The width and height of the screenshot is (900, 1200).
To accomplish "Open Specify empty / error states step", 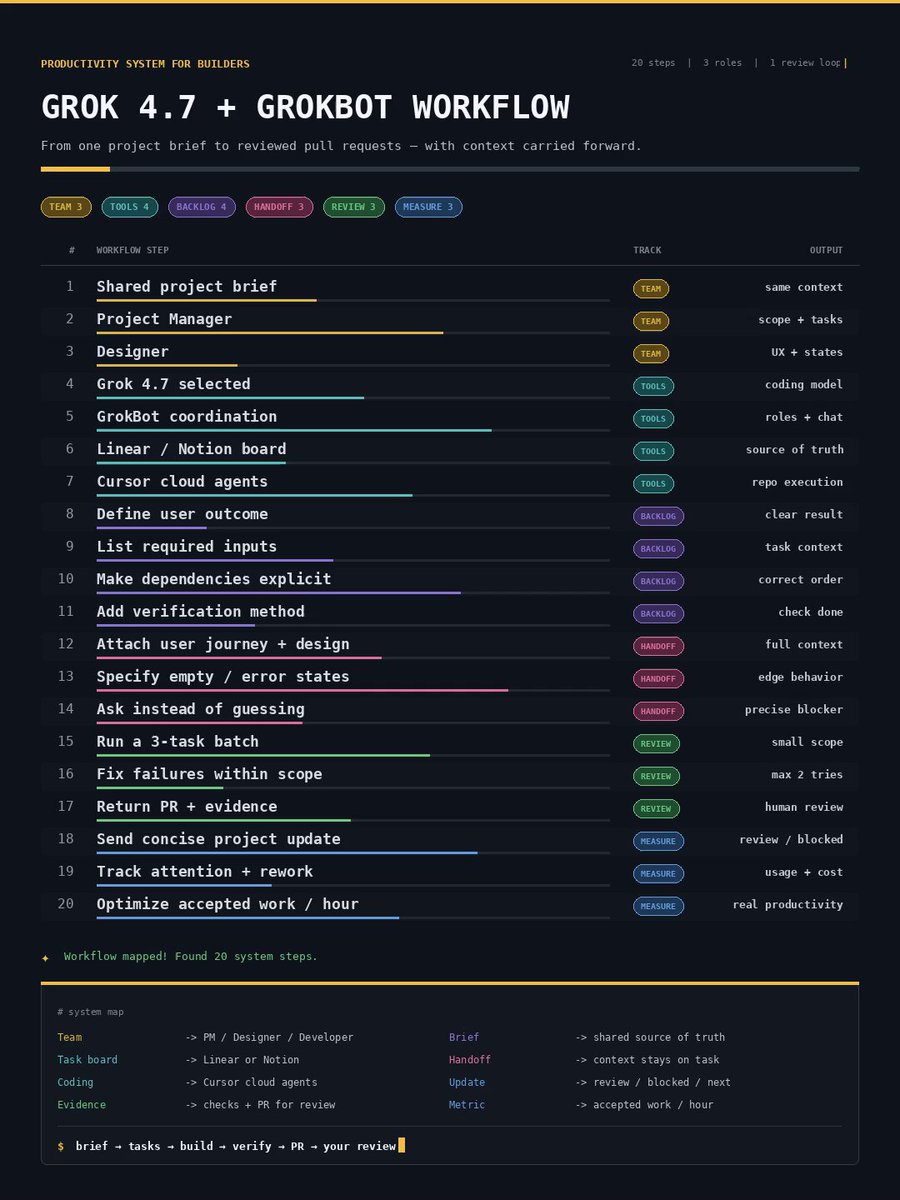I will 223,676.
